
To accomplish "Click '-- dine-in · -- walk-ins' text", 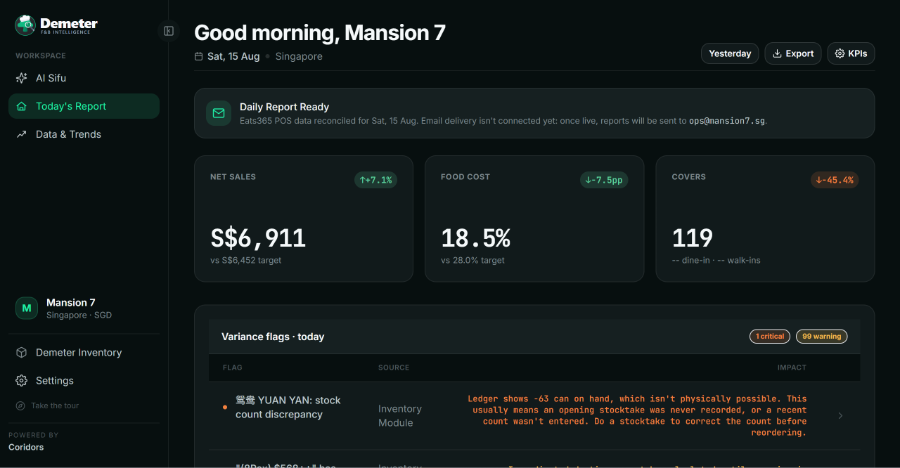I will [x=716, y=261].
